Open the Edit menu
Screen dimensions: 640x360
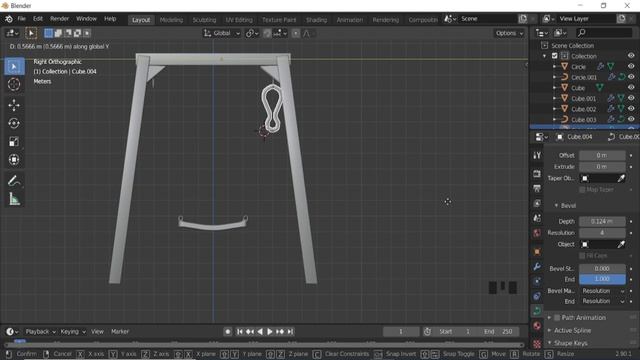tap(38, 19)
